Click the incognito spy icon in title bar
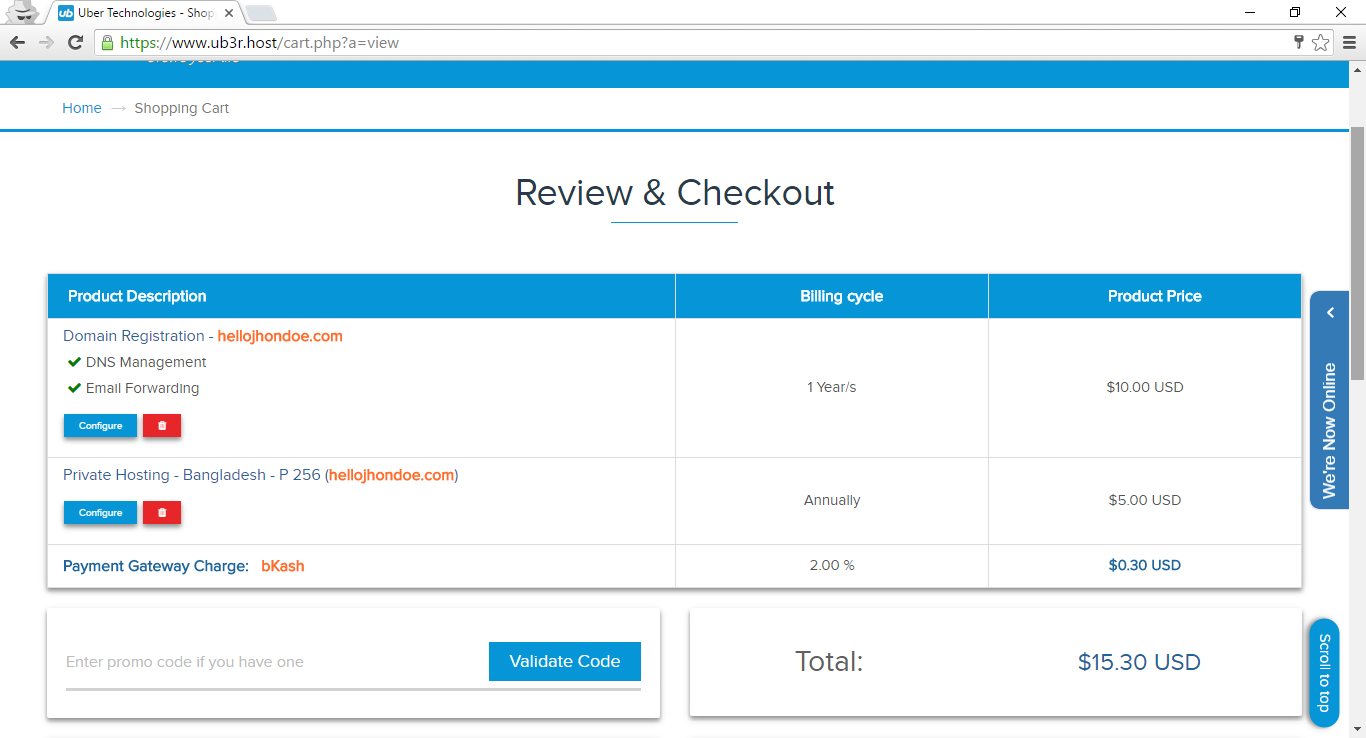Image resolution: width=1366 pixels, height=738 pixels. tap(23, 13)
